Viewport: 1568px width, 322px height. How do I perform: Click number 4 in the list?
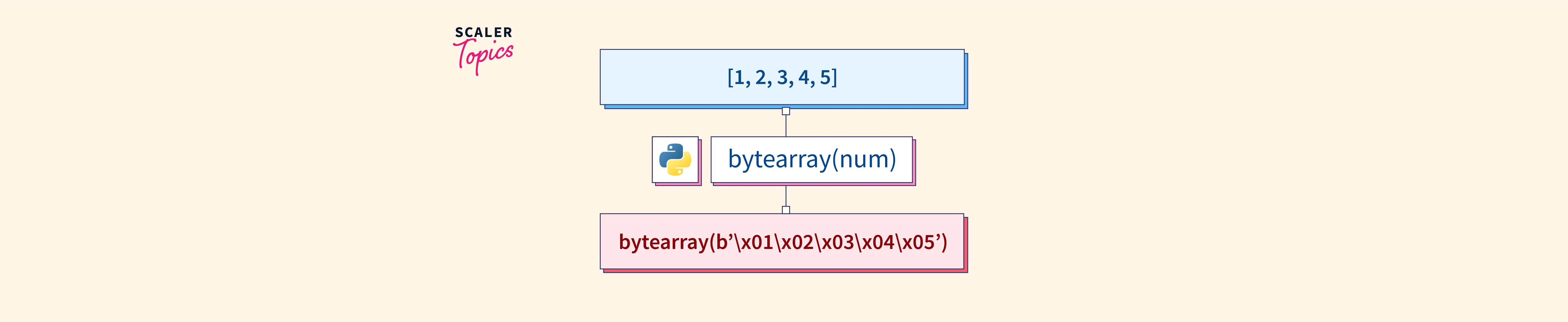pyautogui.click(x=804, y=78)
